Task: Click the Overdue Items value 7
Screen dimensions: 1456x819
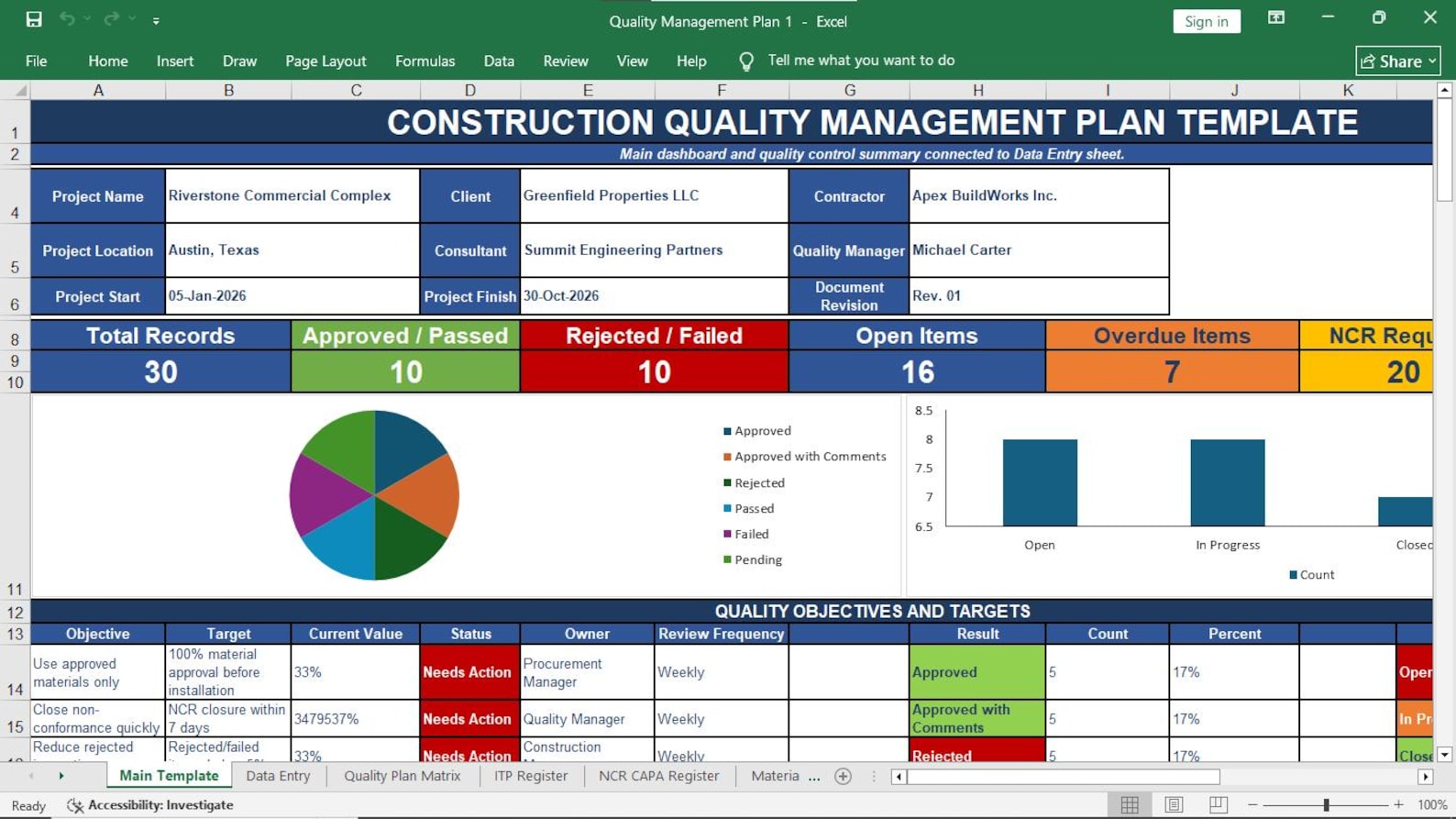Action: [x=1172, y=371]
